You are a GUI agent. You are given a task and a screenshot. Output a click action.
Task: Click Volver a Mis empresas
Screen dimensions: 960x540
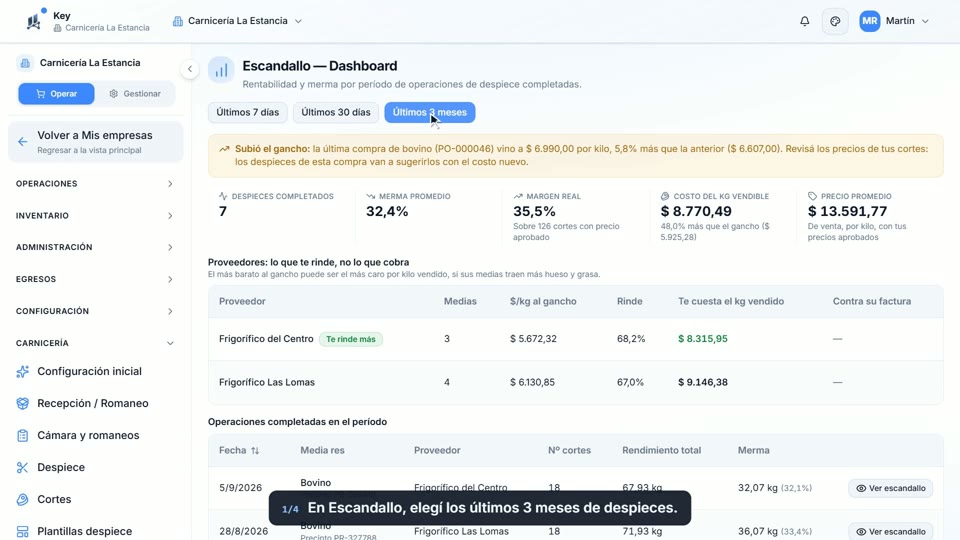[95, 141]
